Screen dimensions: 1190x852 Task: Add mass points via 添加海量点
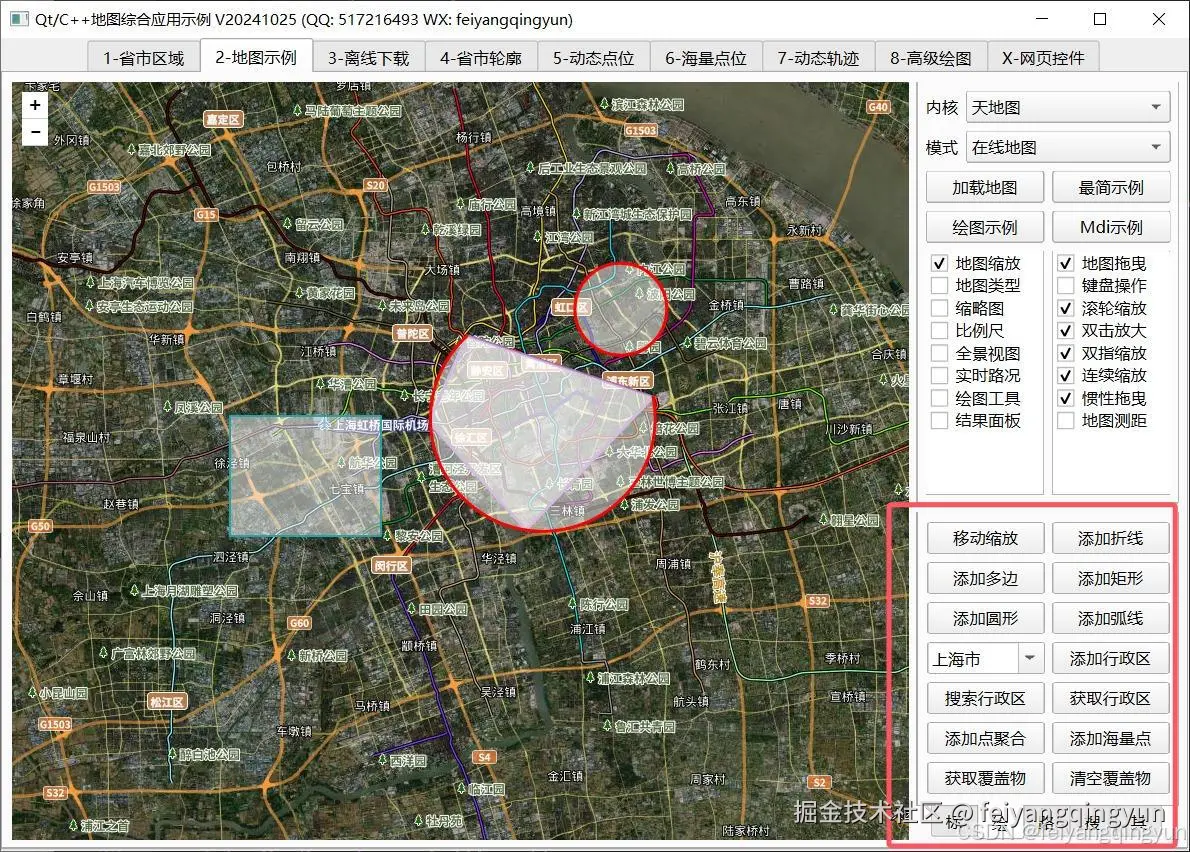point(1111,738)
